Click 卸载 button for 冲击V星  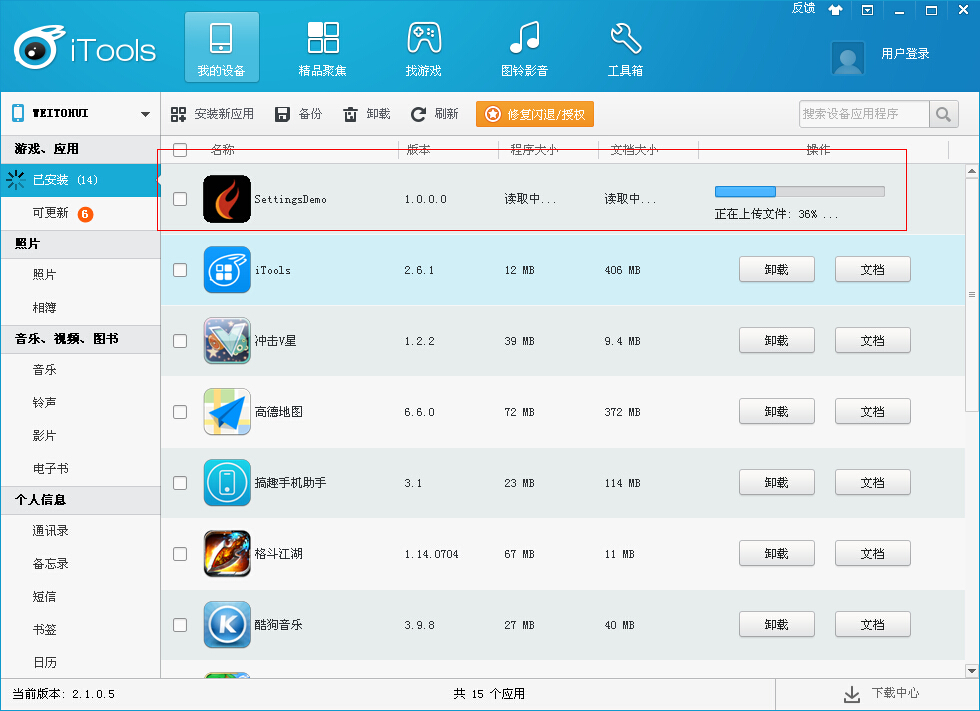777,341
